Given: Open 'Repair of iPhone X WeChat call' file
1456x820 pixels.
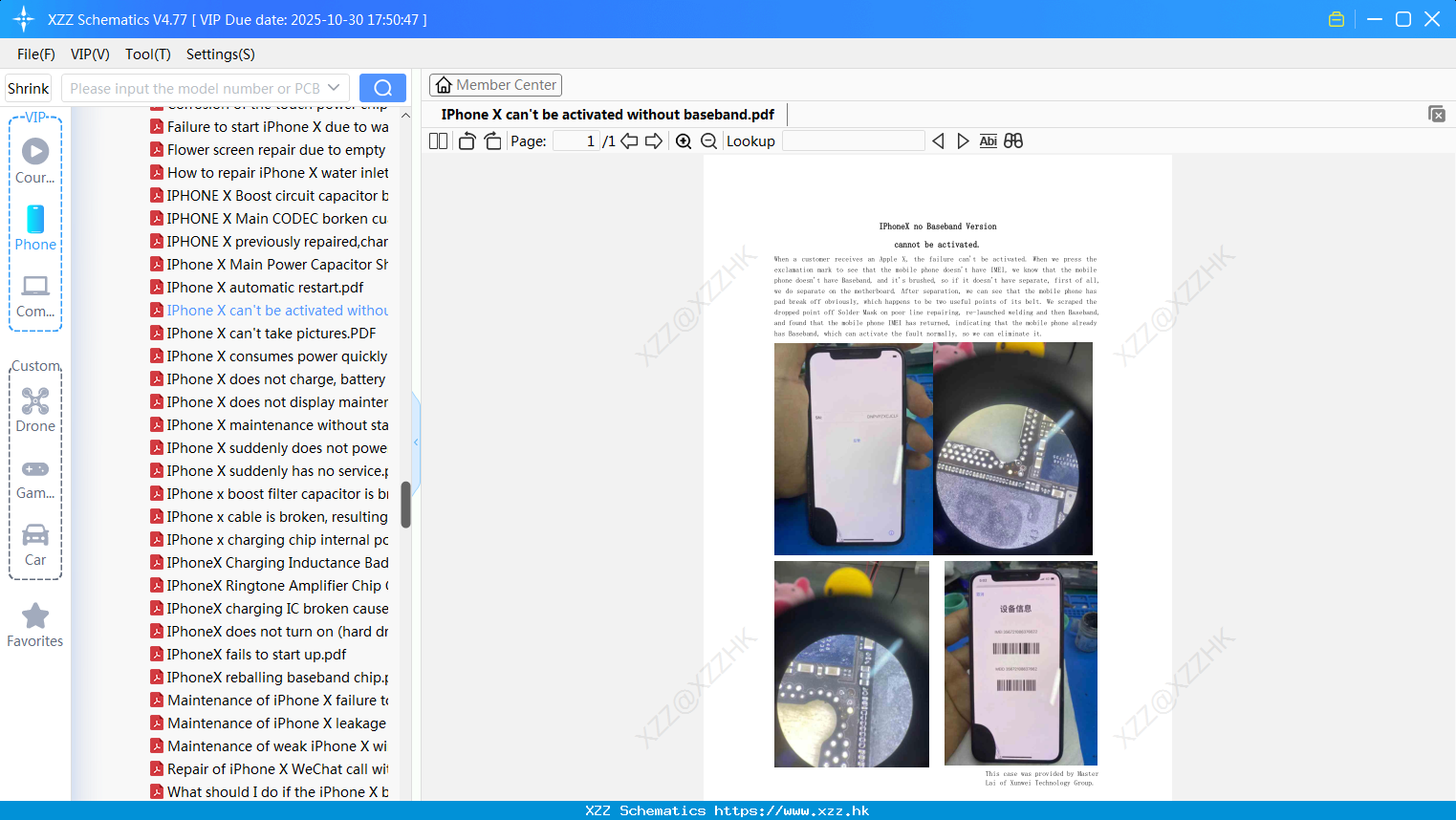Looking at the screenshot, I should pyautogui.click(x=270, y=768).
